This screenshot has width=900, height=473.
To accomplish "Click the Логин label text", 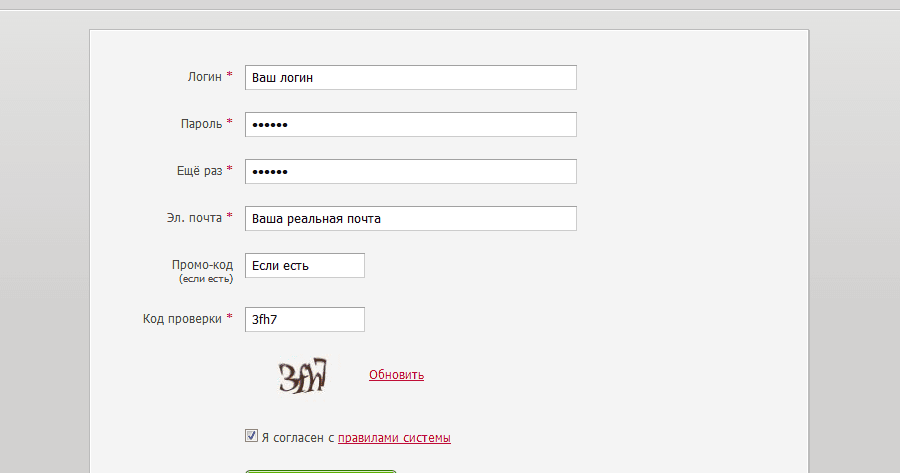I will tap(204, 76).
